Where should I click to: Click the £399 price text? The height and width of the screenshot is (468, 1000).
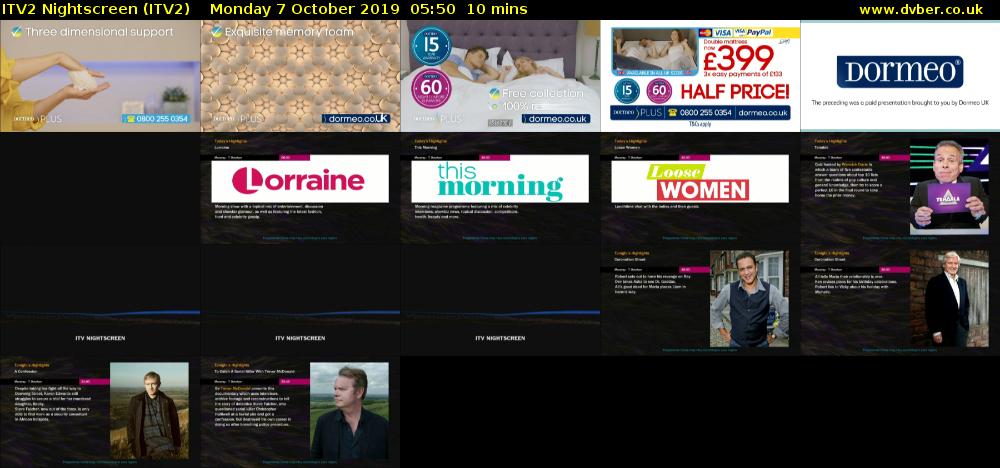[x=738, y=59]
